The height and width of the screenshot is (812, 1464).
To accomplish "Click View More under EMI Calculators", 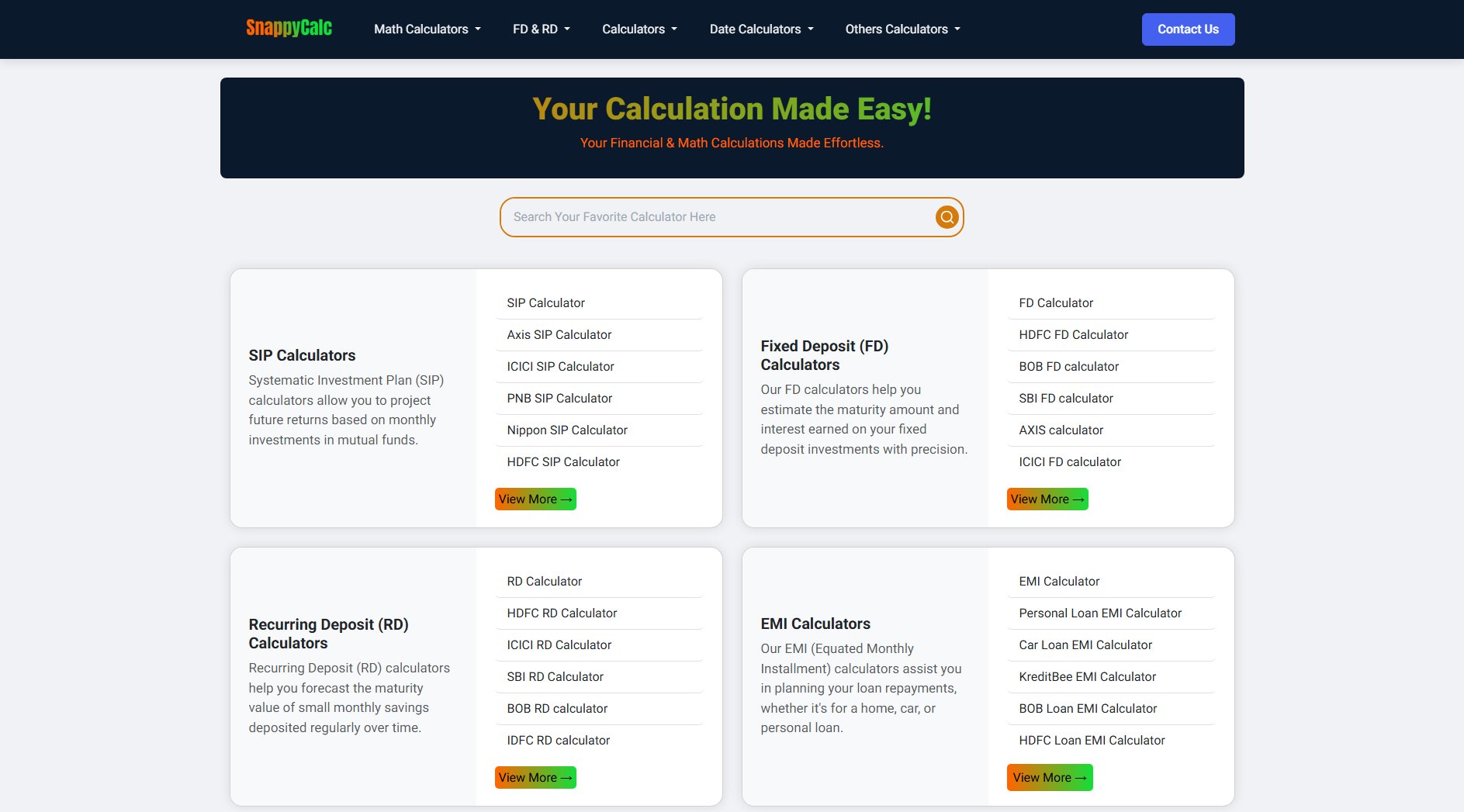I will click(1049, 778).
